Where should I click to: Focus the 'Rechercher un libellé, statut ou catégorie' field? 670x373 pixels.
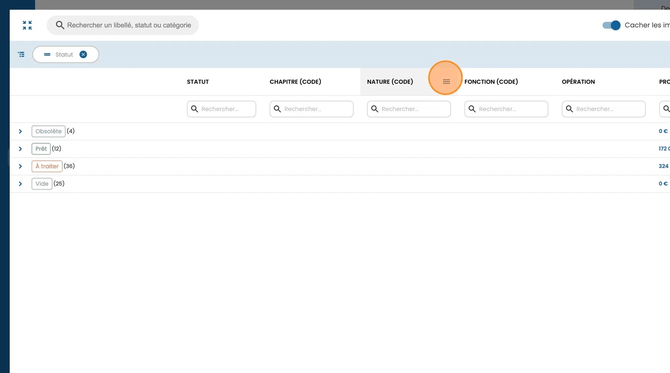pos(123,25)
